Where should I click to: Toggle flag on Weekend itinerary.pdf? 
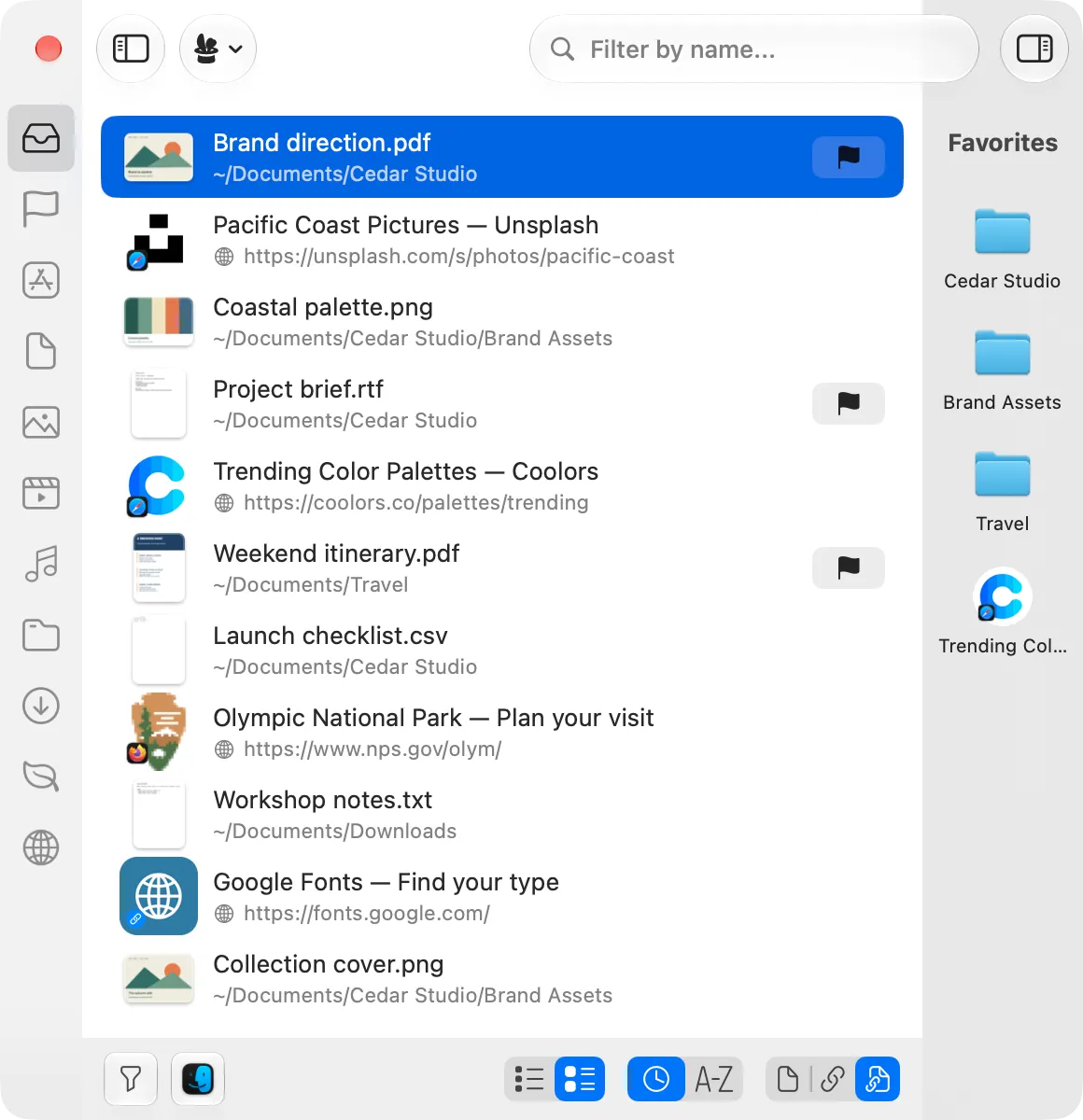849,567
